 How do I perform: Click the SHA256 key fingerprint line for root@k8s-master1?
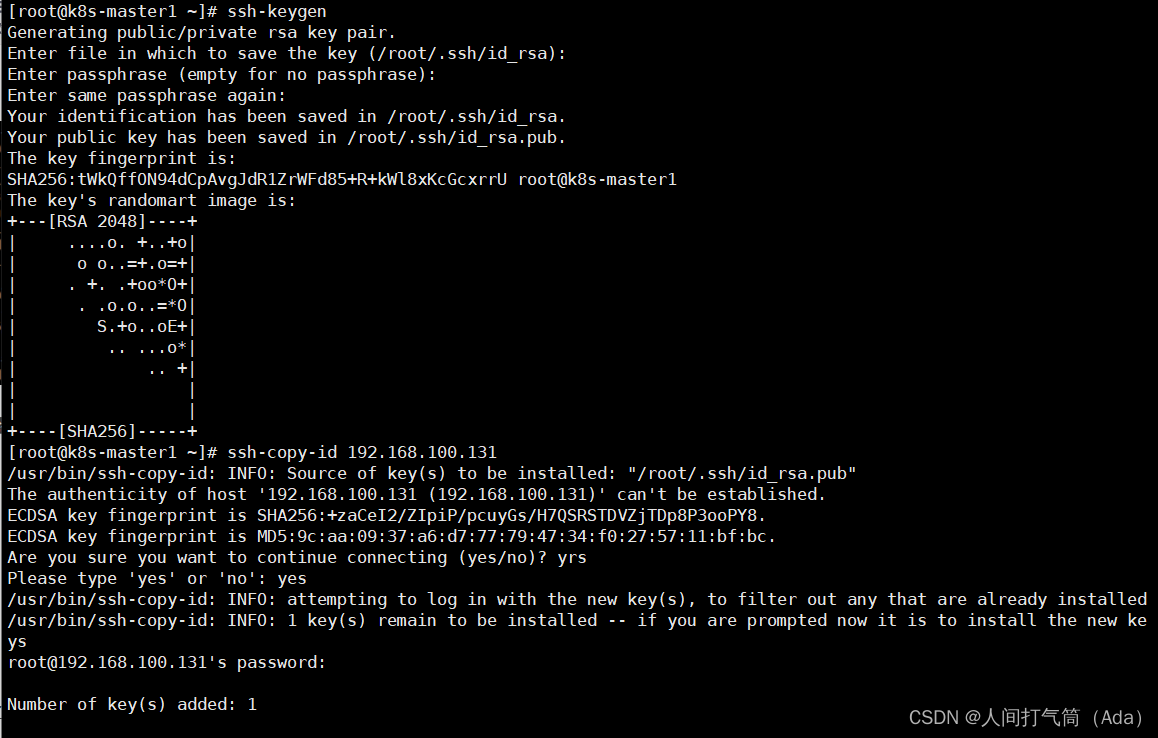coord(342,179)
